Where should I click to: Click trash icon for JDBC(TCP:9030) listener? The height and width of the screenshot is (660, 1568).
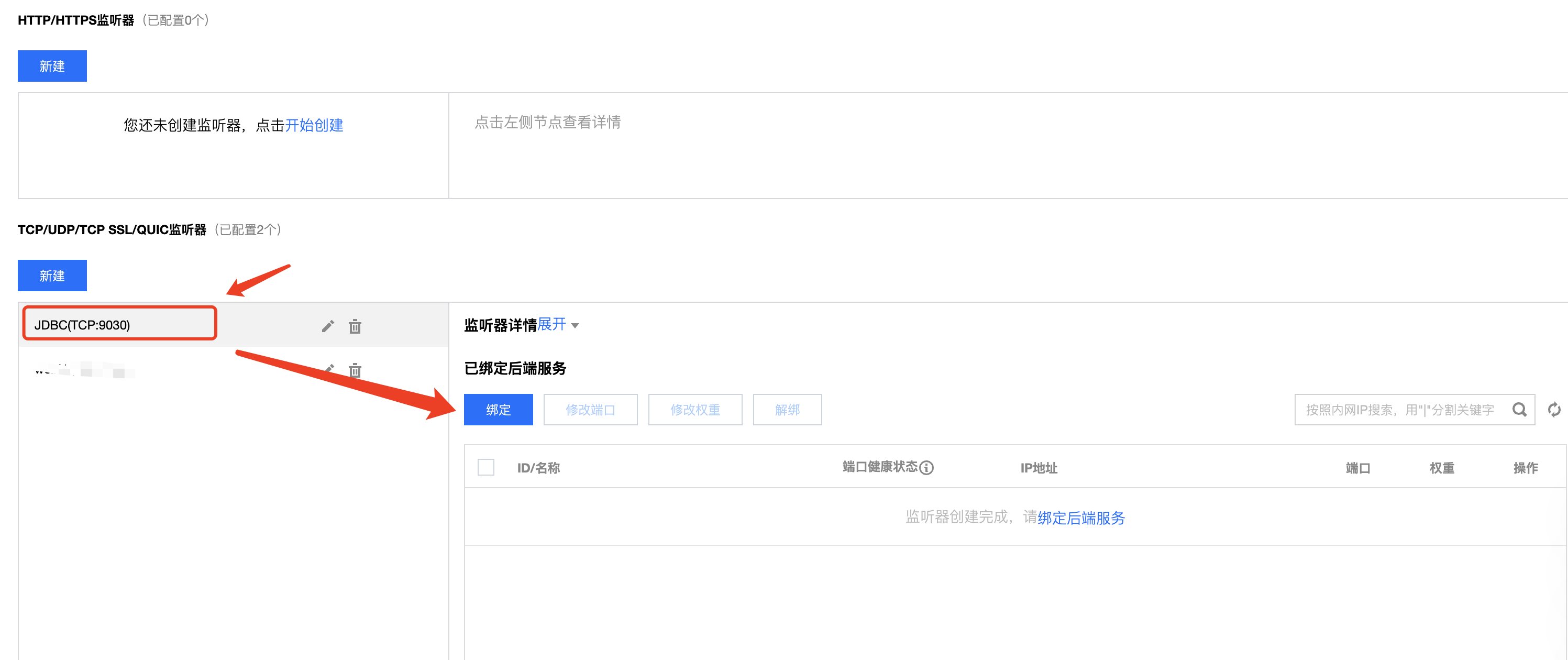pyautogui.click(x=355, y=326)
